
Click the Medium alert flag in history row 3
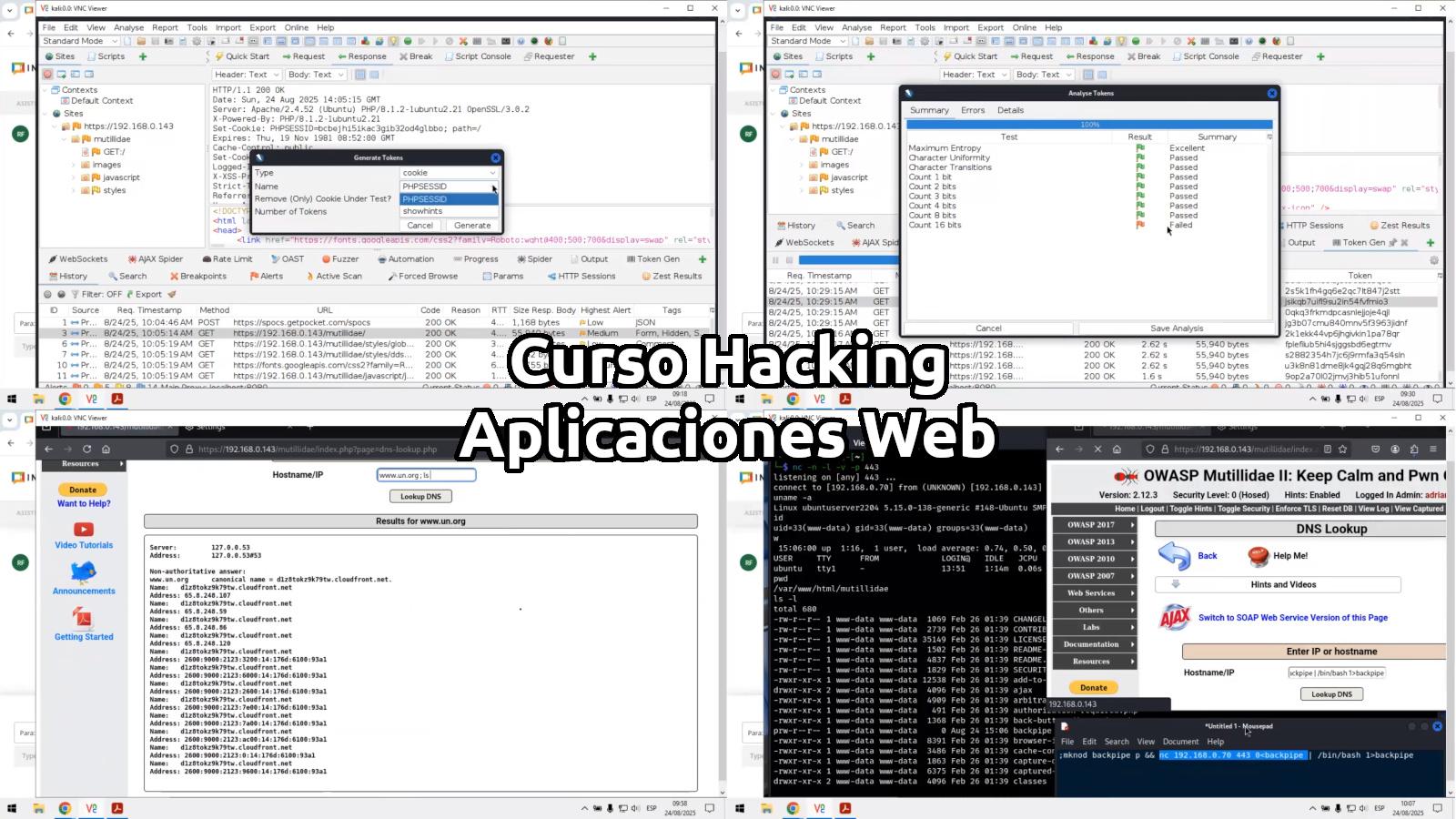click(582, 333)
